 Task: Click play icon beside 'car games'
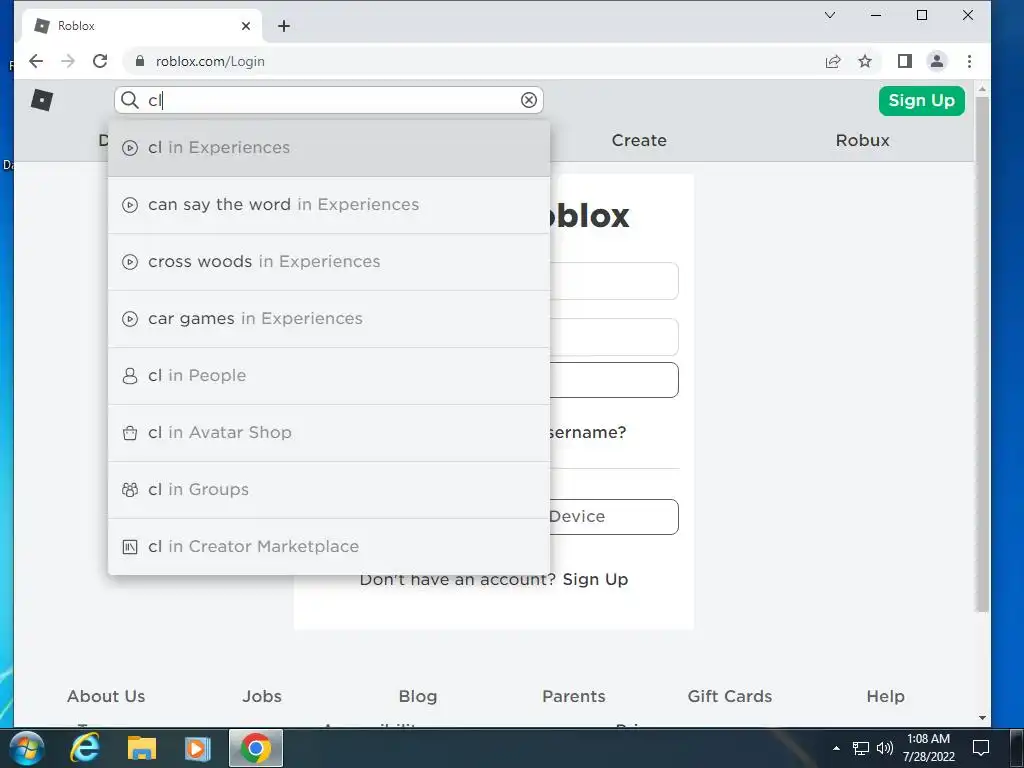click(130, 319)
